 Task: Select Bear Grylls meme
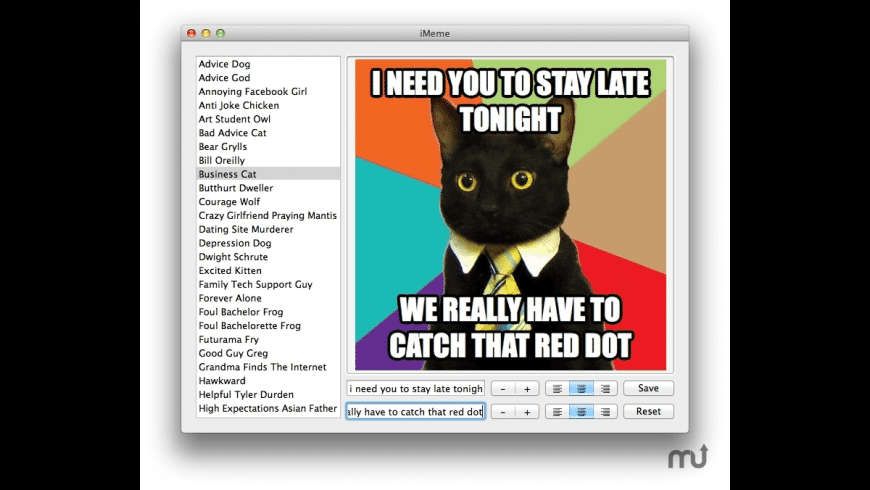click(x=268, y=147)
